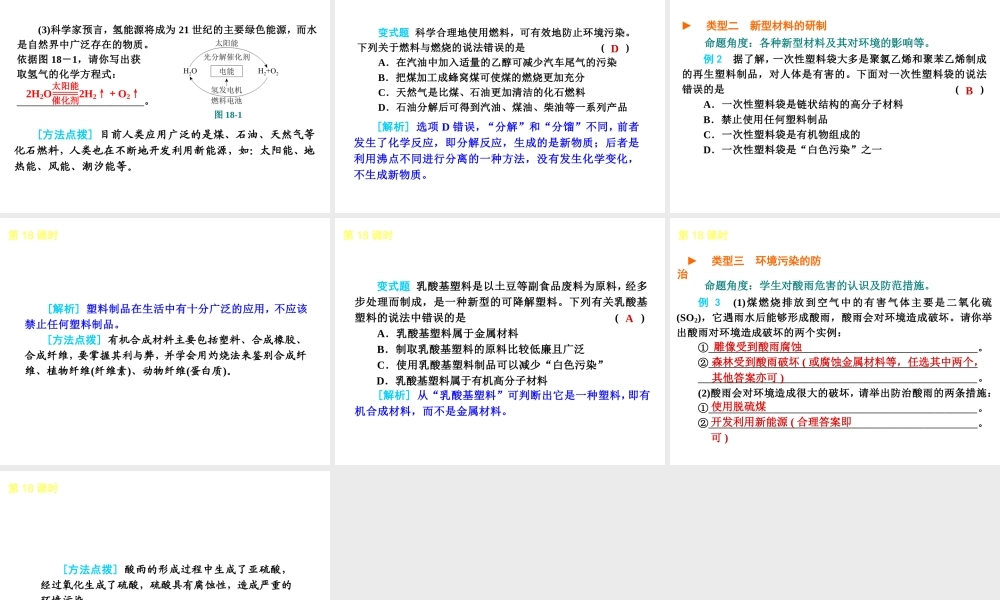Click option C 使用乳酸基塑料制品可以减少白色污染
Image resolution: width=1000 pixels, height=600 pixels.
(490, 365)
